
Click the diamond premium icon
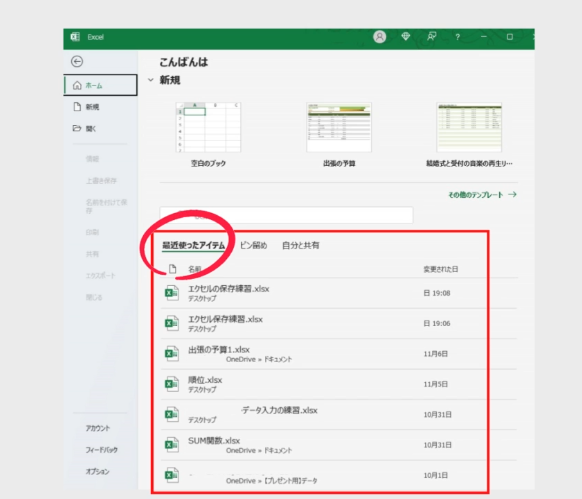coord(406,36)
